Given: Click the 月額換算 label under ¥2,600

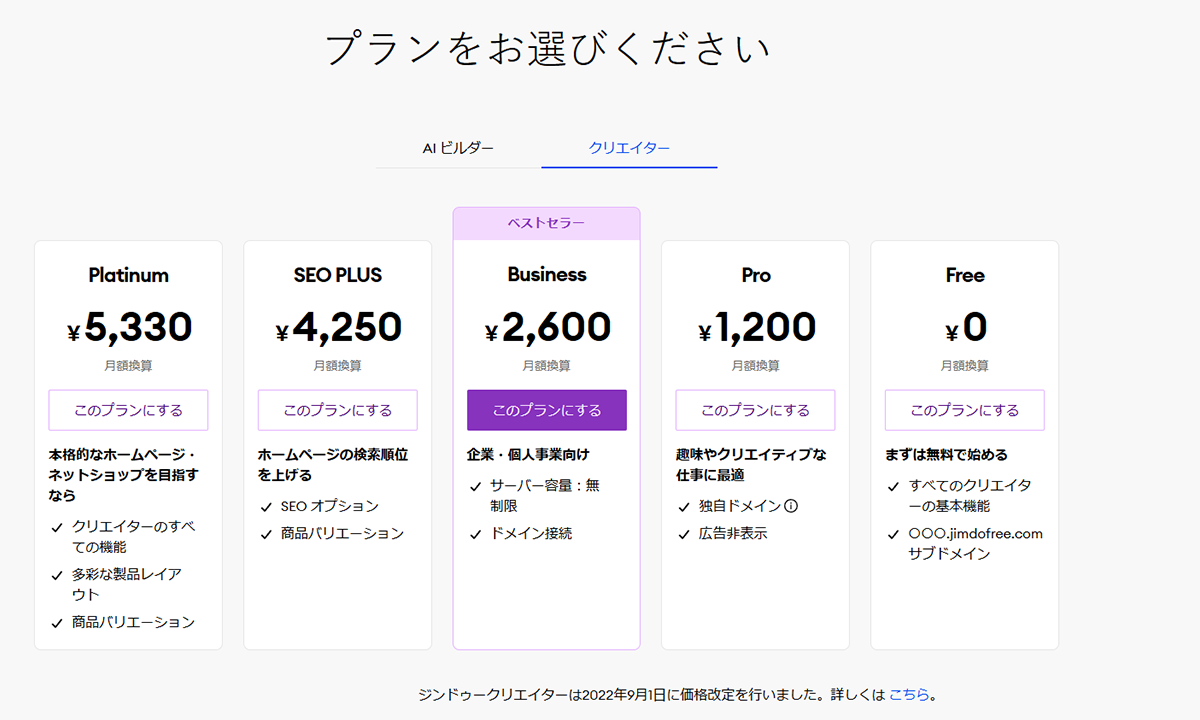Looking at the screenshot, I should 547,367.
